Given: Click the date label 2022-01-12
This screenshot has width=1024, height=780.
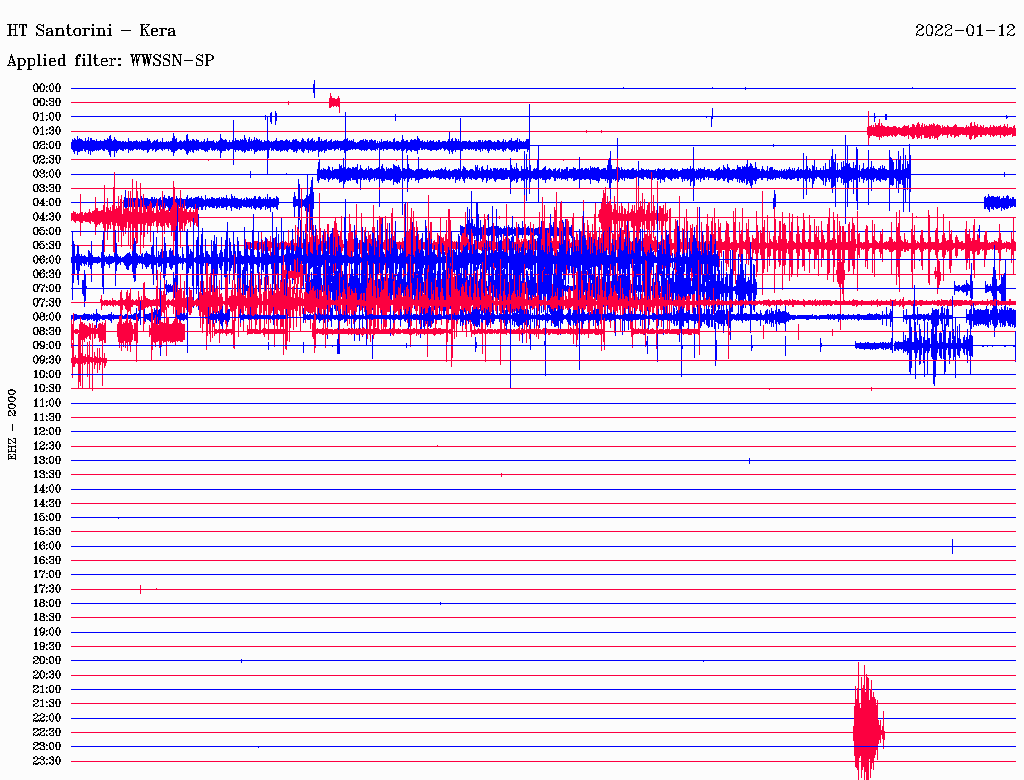Looking at the screenshot, I should [x=965, y=31].
